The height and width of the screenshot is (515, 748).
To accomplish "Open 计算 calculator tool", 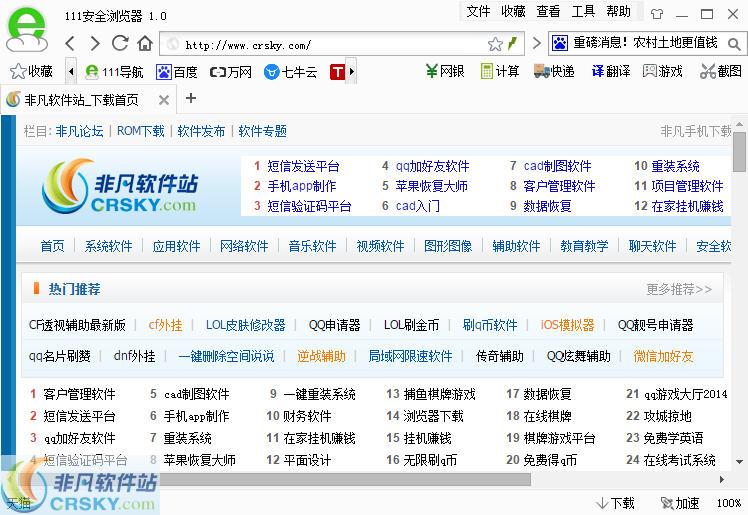I will [500, 72].
